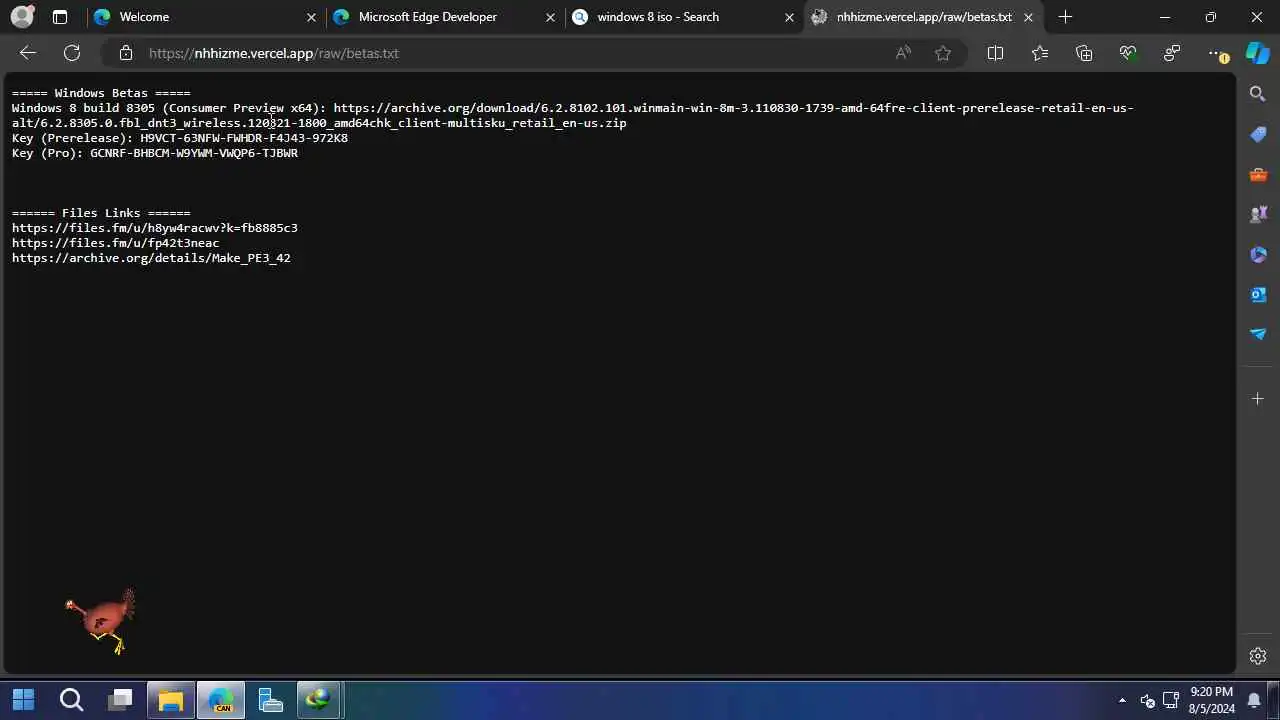
Task: Open Split screen view
Action: coord(995,53)
